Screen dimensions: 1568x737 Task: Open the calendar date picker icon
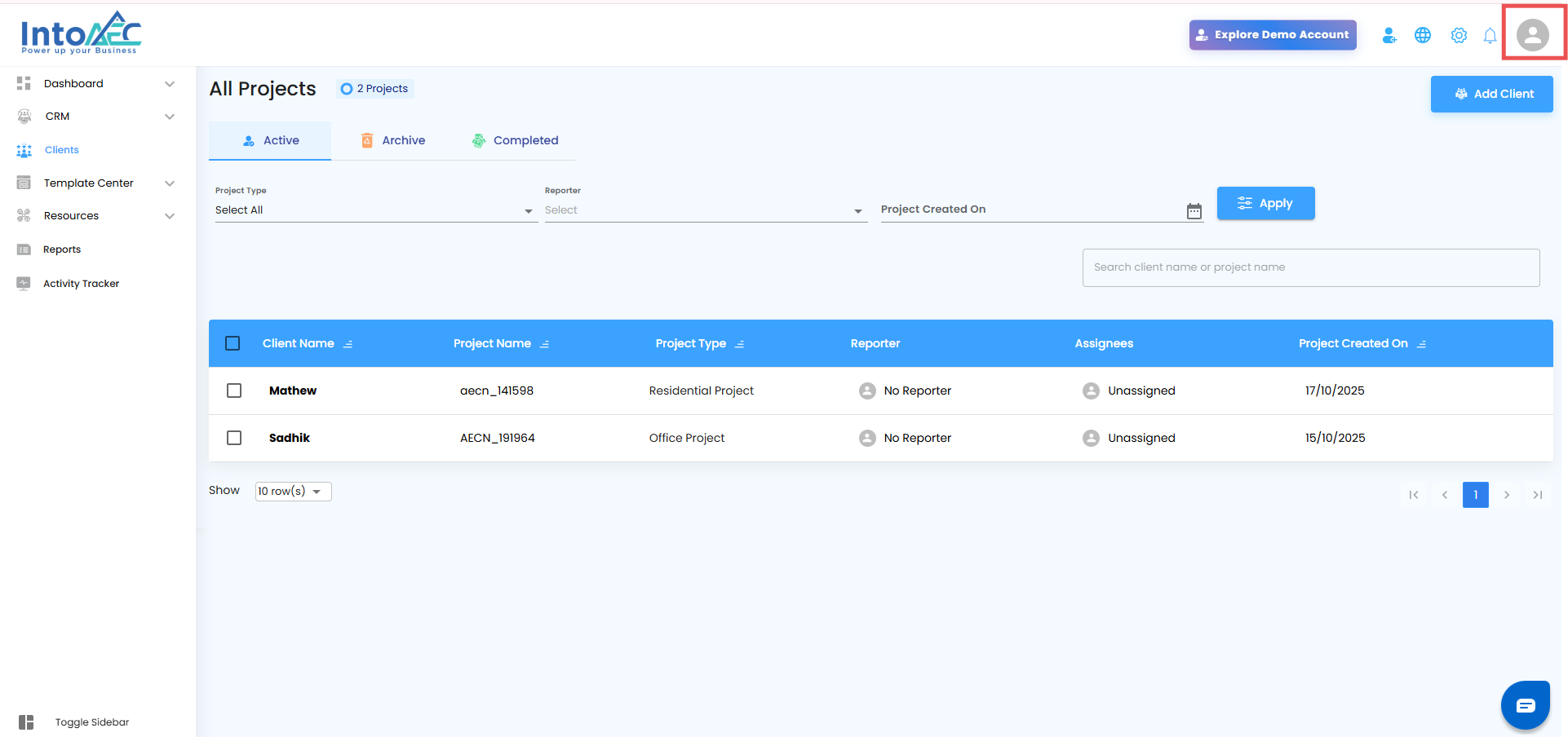pyautogui.click(x=1194, y=211)
